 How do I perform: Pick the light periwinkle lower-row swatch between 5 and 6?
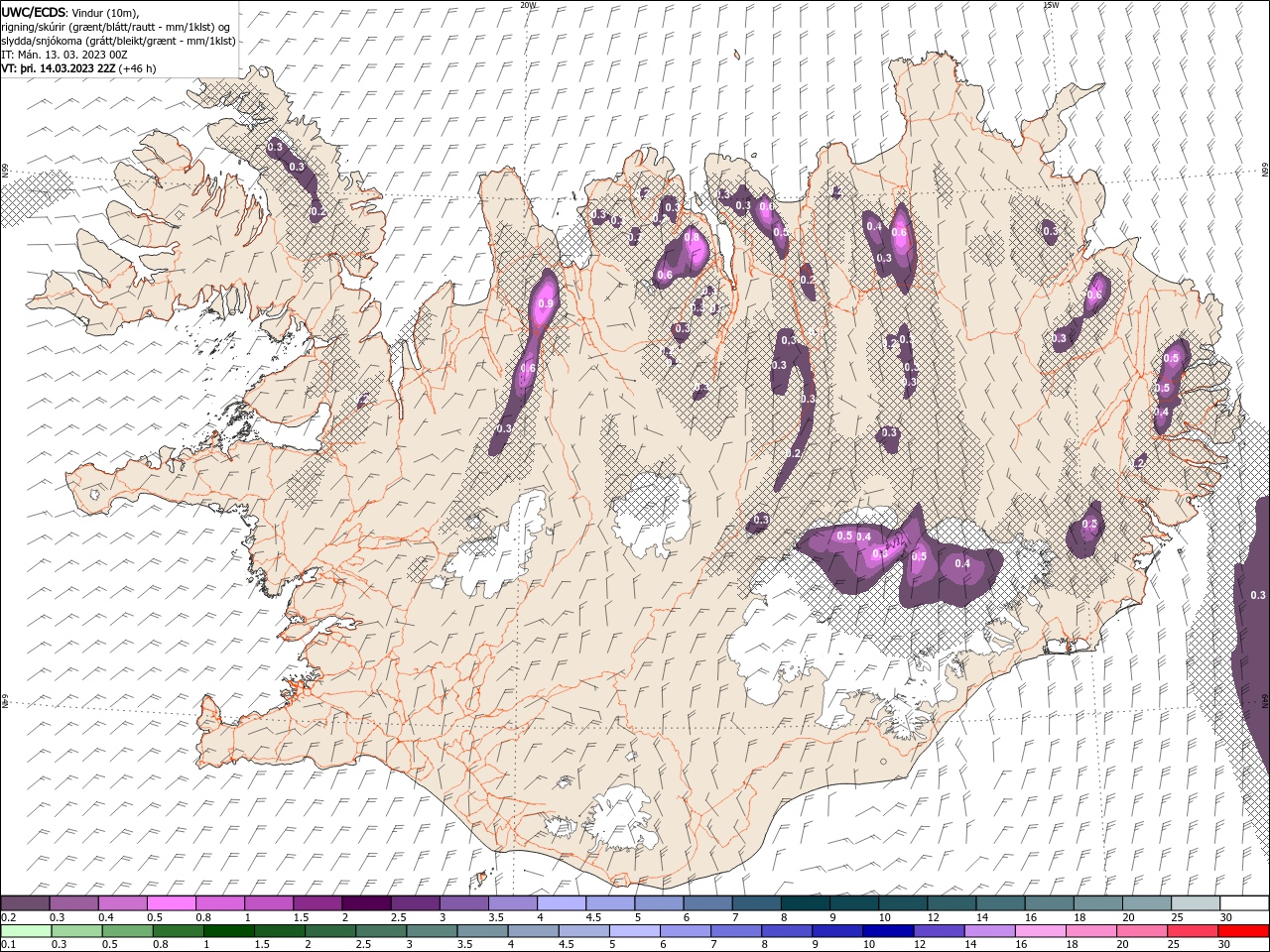633,931
